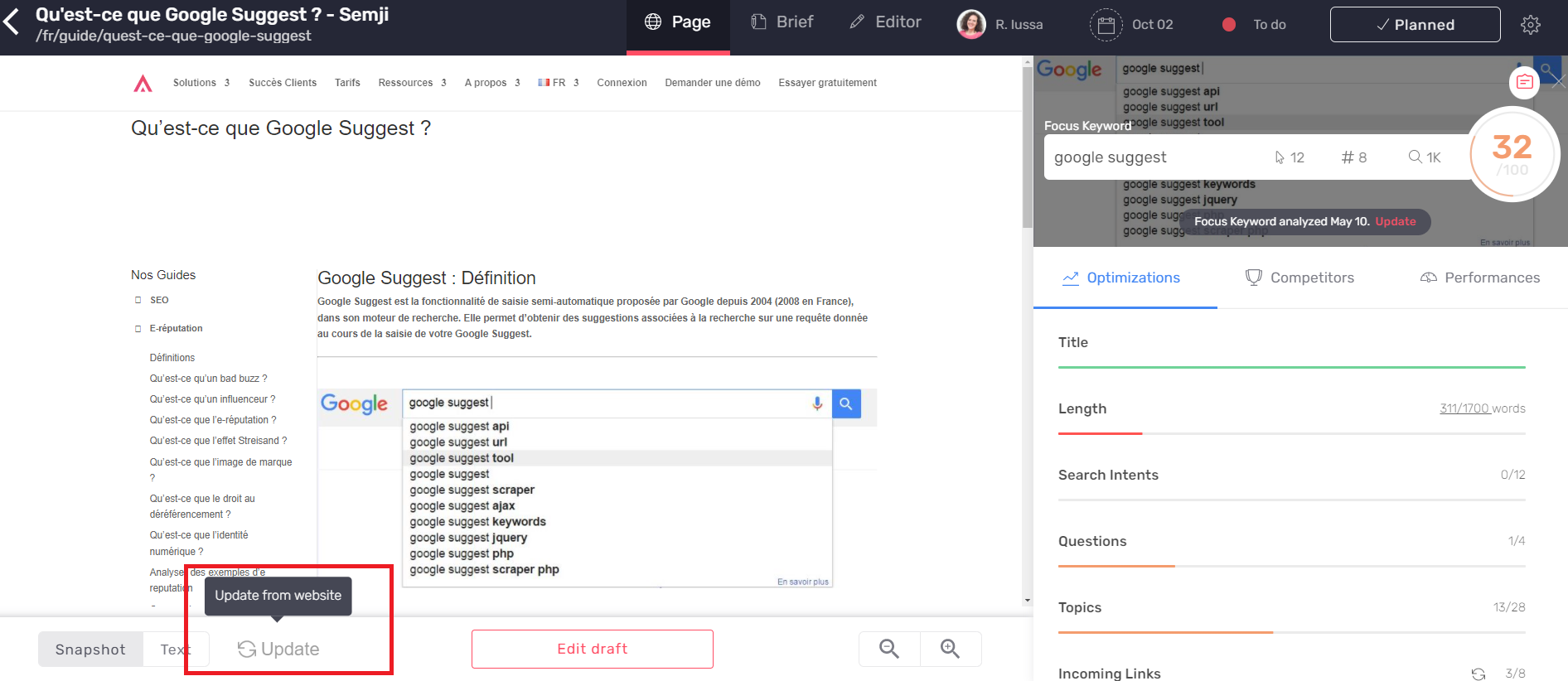The width and height of the screenshot is (1568, 681).
Task: Open Succès Clients link
Action: [283, 83]
